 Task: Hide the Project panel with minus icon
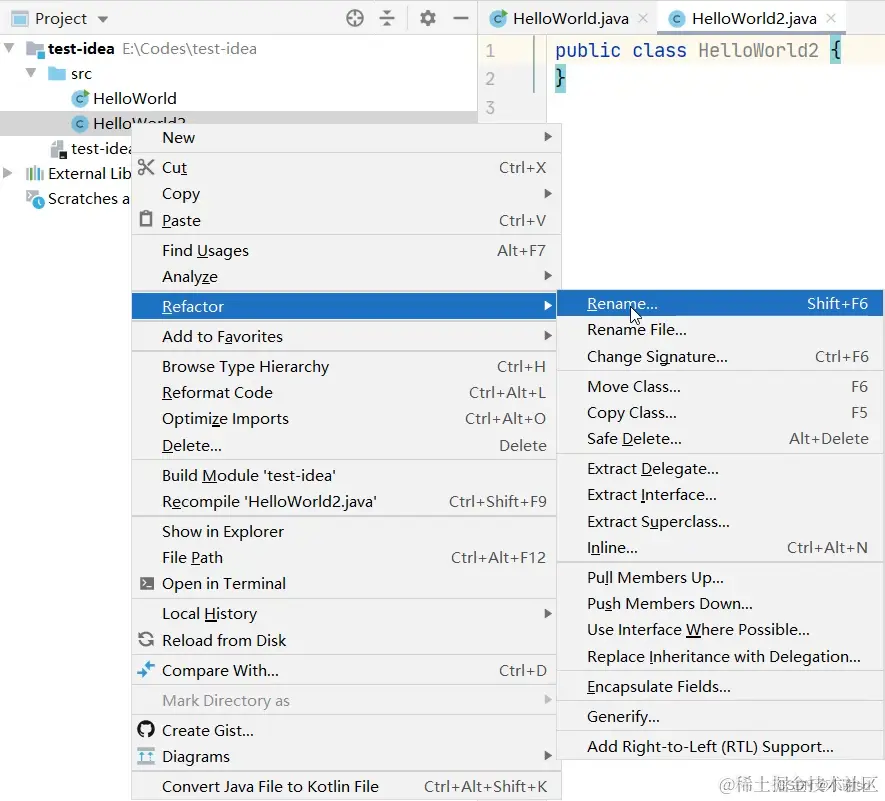(461, 19)
